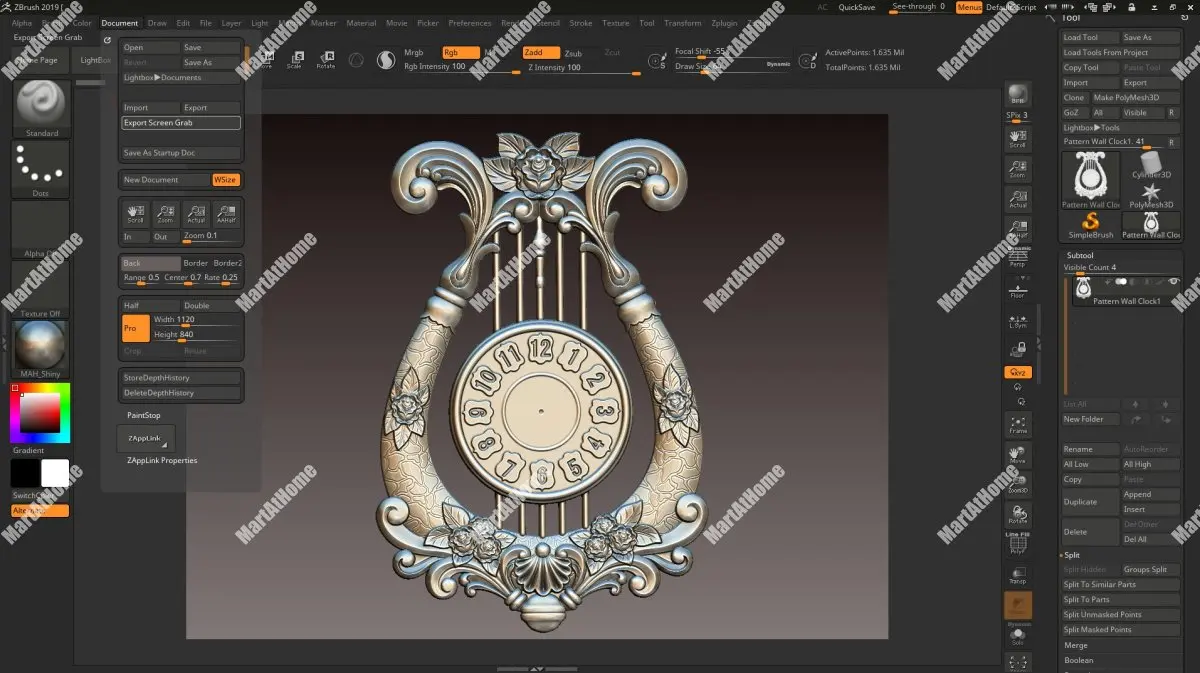
Task: Click the Rotate gizmo icon in toolbar
Action: pos(325,59)
